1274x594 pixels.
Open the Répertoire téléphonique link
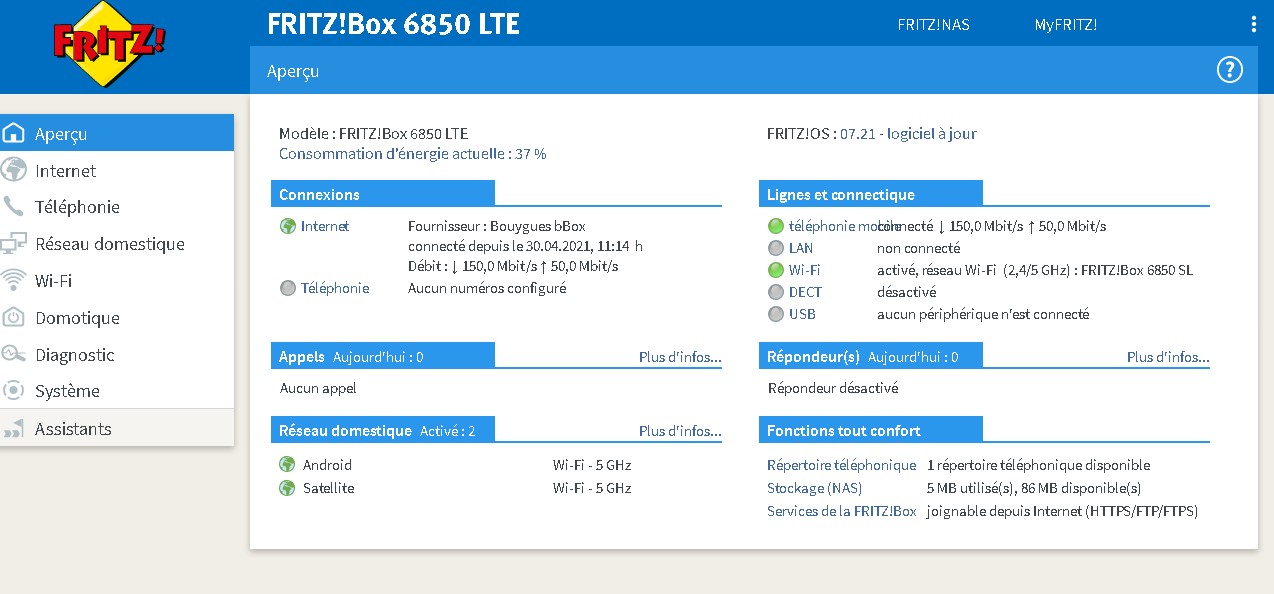coord(841,465)
